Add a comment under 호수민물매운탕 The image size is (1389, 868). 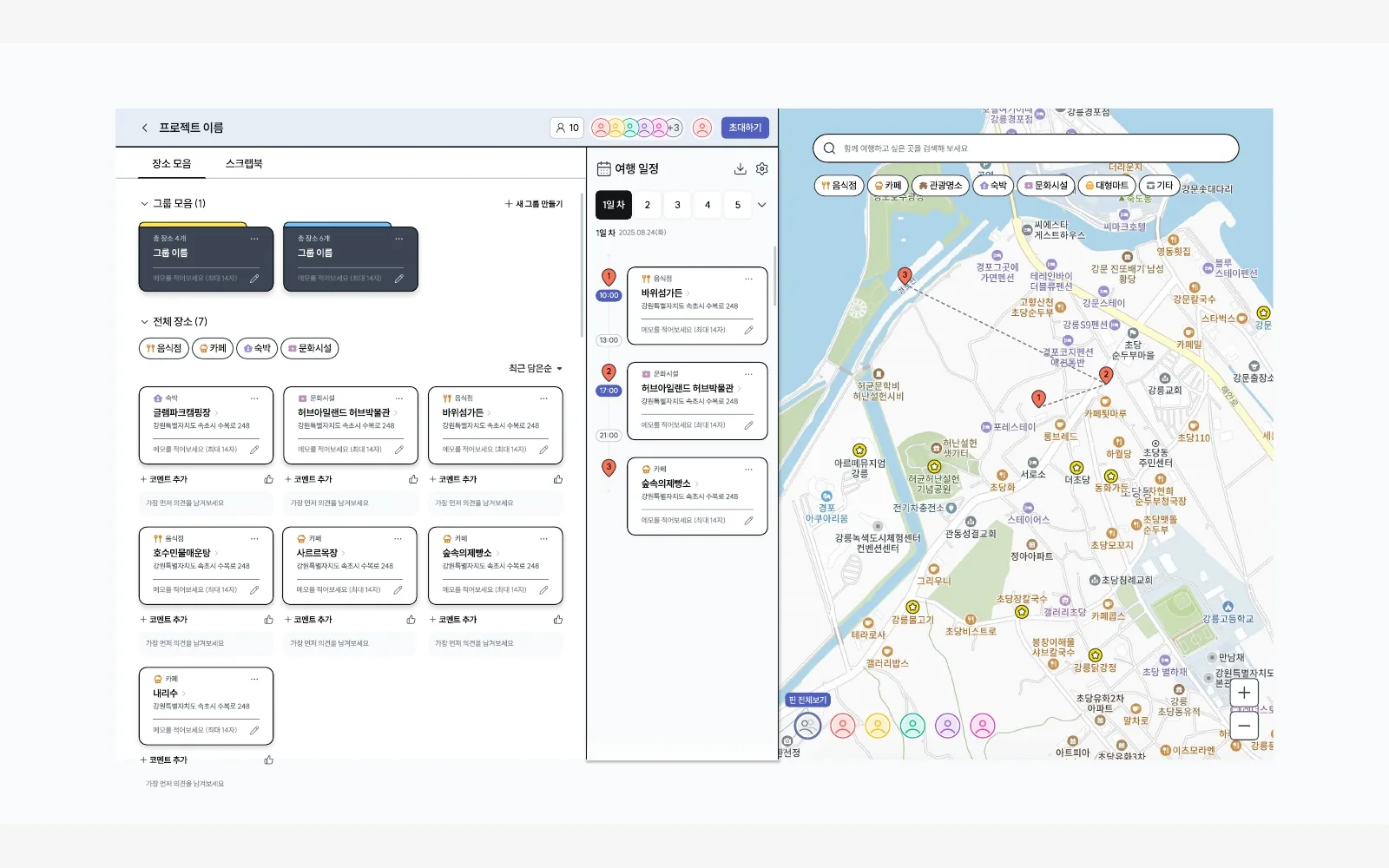click(164, 620)
